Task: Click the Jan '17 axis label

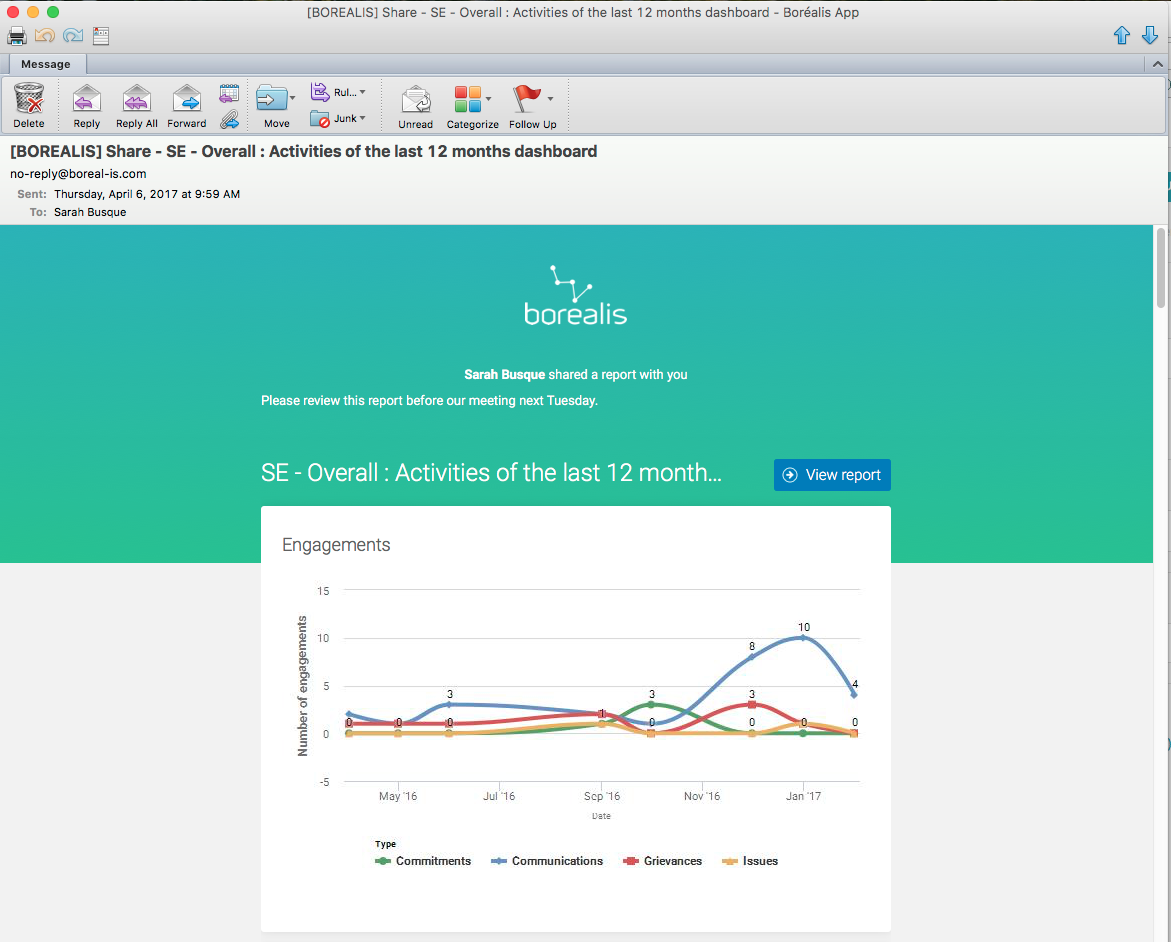Action: tap(804, 796)
